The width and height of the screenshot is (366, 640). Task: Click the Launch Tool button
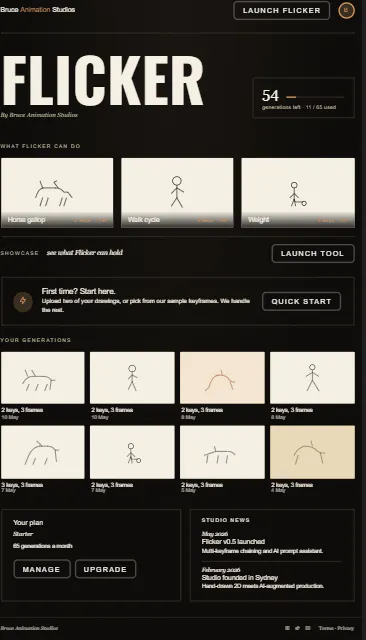click(x=313, y=253)
